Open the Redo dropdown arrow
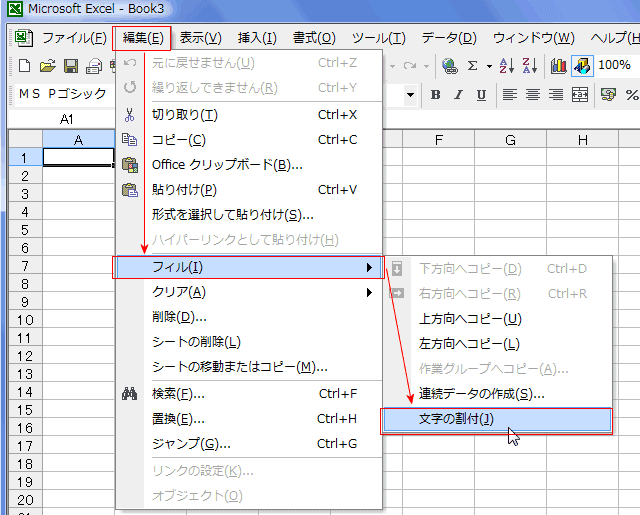Viewport: 640px width, 515px height. [426, 66]
